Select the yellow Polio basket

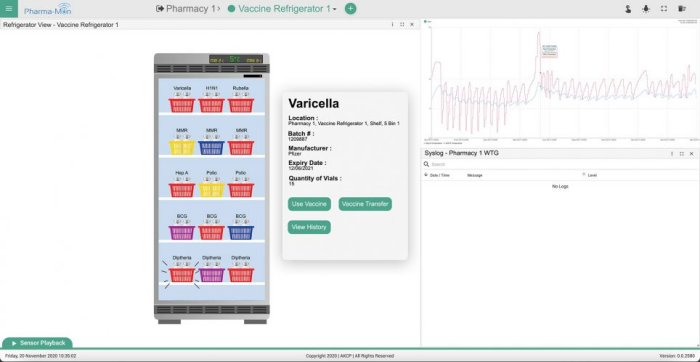click(x=212, y=190)
